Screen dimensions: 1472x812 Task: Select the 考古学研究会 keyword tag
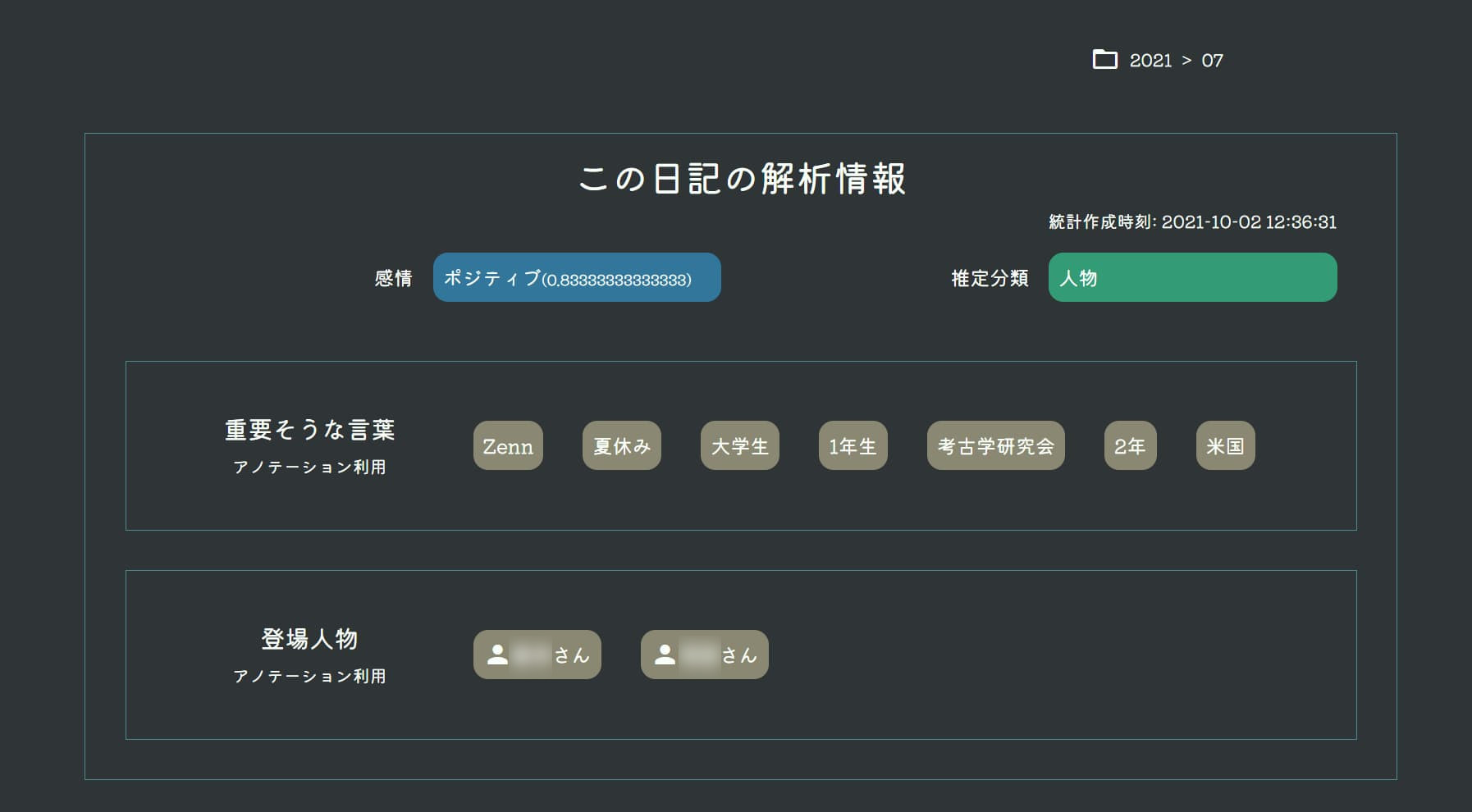pos(995,446)
